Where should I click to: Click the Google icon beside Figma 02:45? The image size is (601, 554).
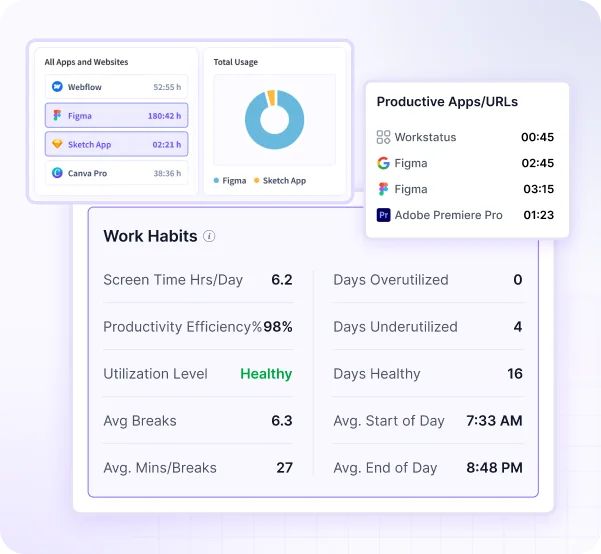383,163
